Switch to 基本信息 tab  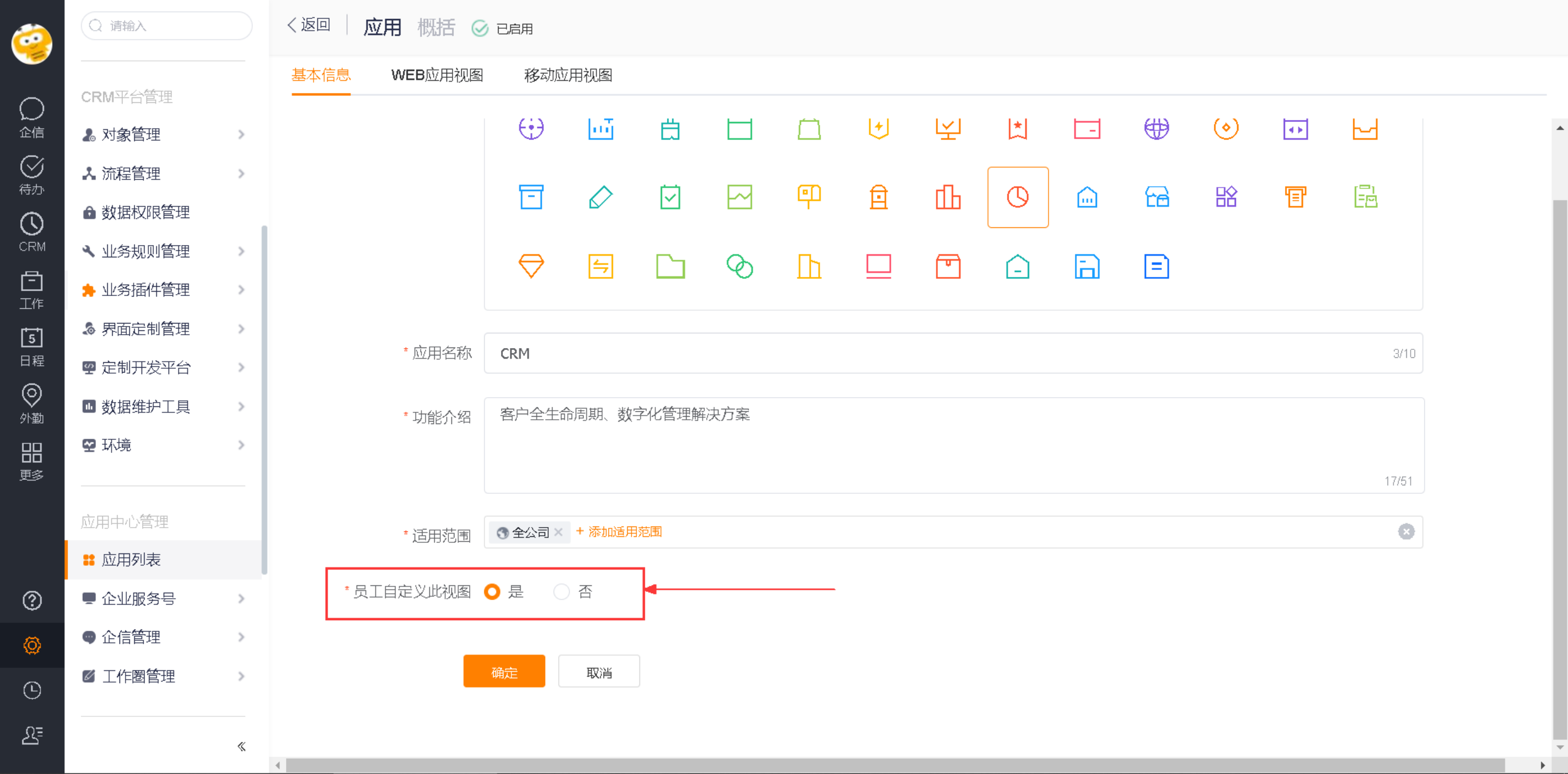(321, 75)
